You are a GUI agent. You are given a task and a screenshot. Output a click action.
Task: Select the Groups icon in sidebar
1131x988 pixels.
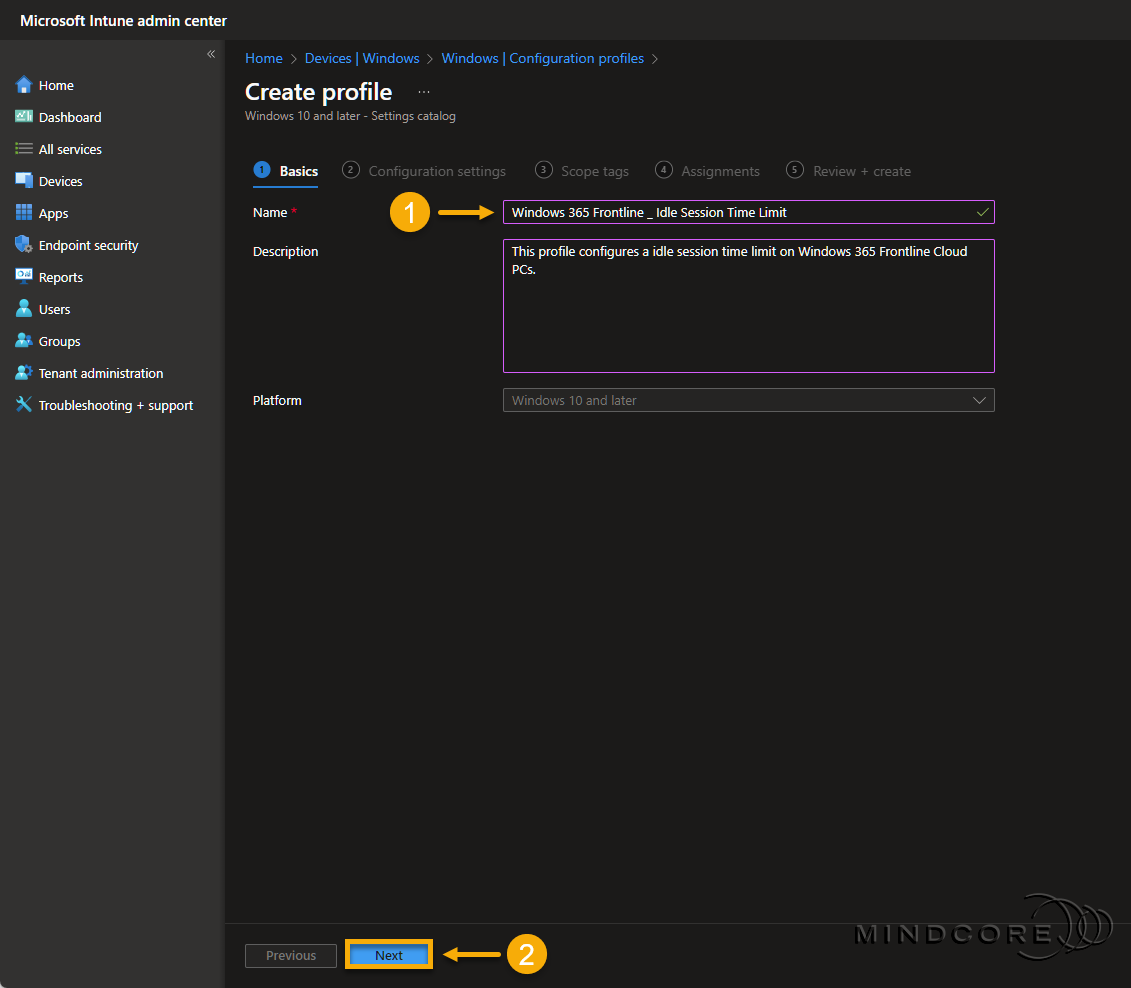24,340
